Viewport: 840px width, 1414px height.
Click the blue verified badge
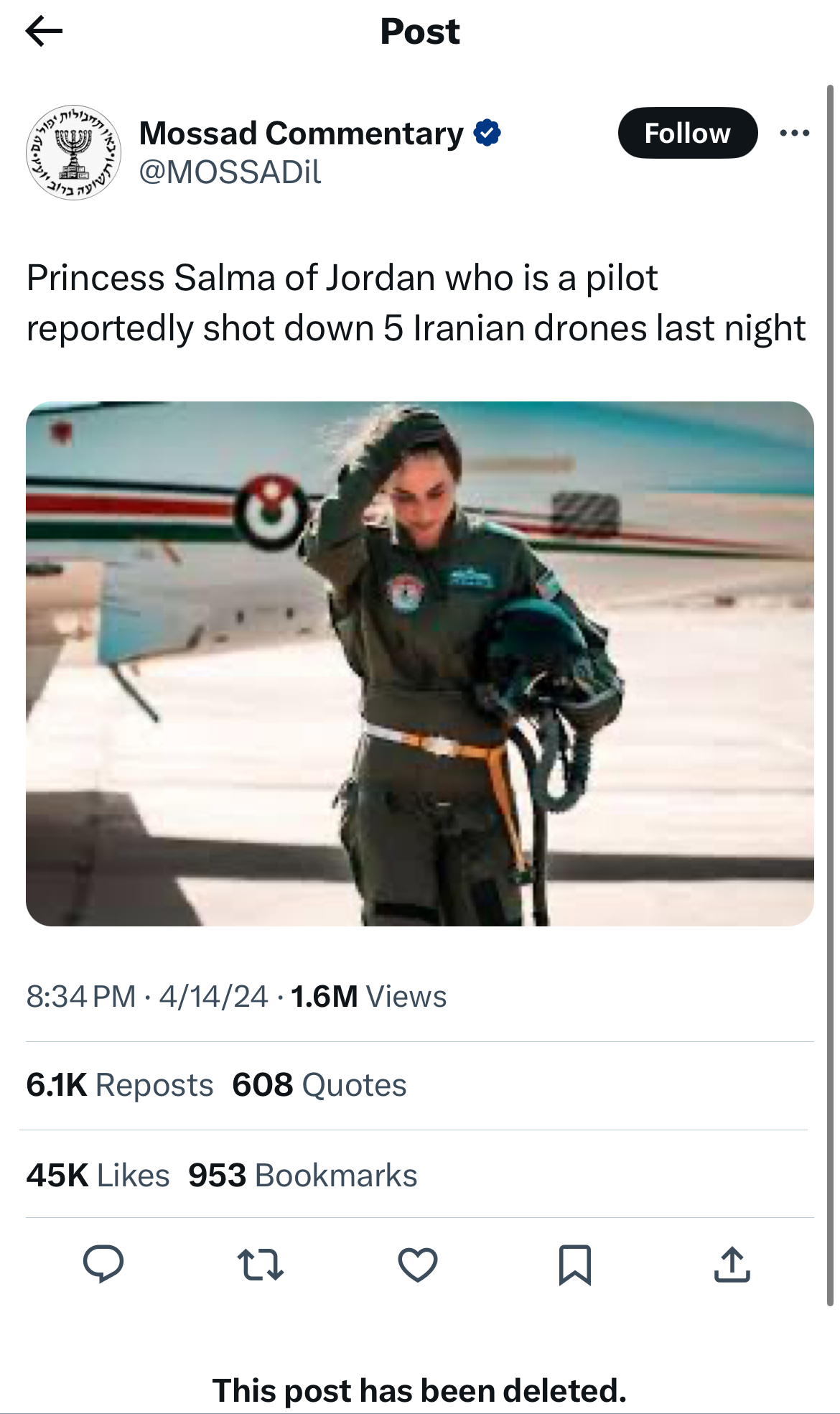[487, 134]
